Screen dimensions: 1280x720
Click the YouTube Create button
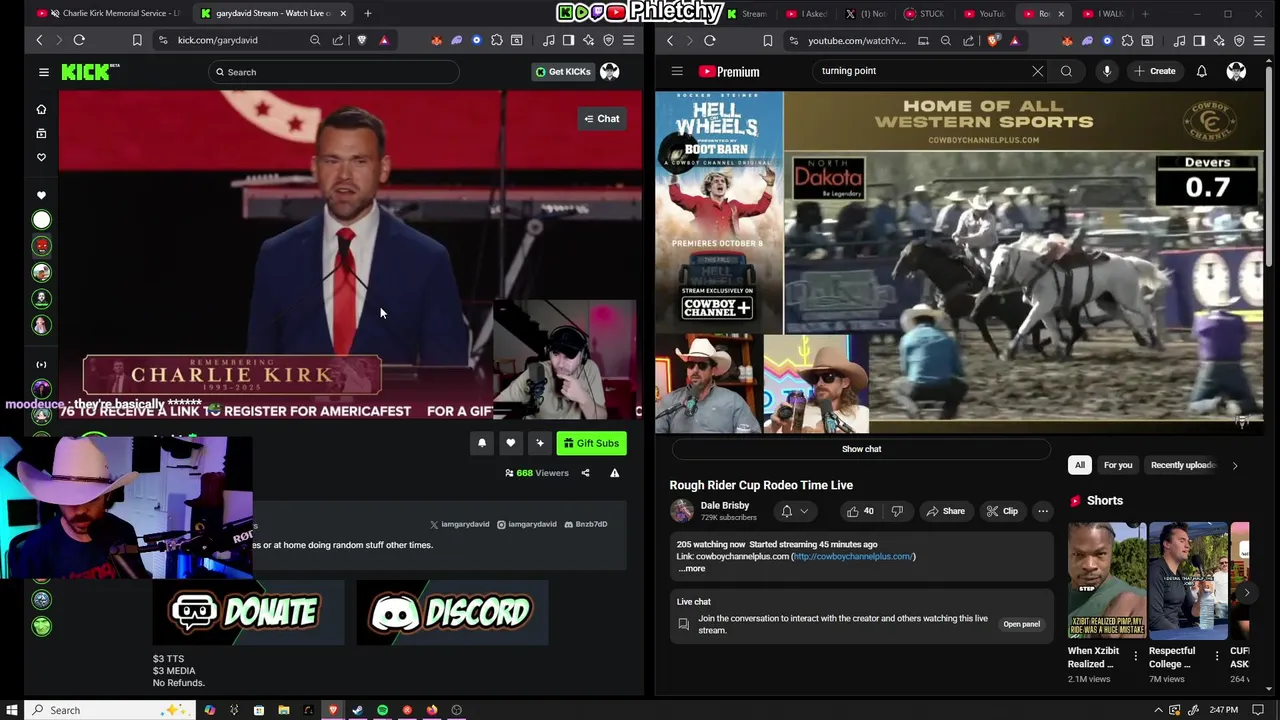[1154, 71]
